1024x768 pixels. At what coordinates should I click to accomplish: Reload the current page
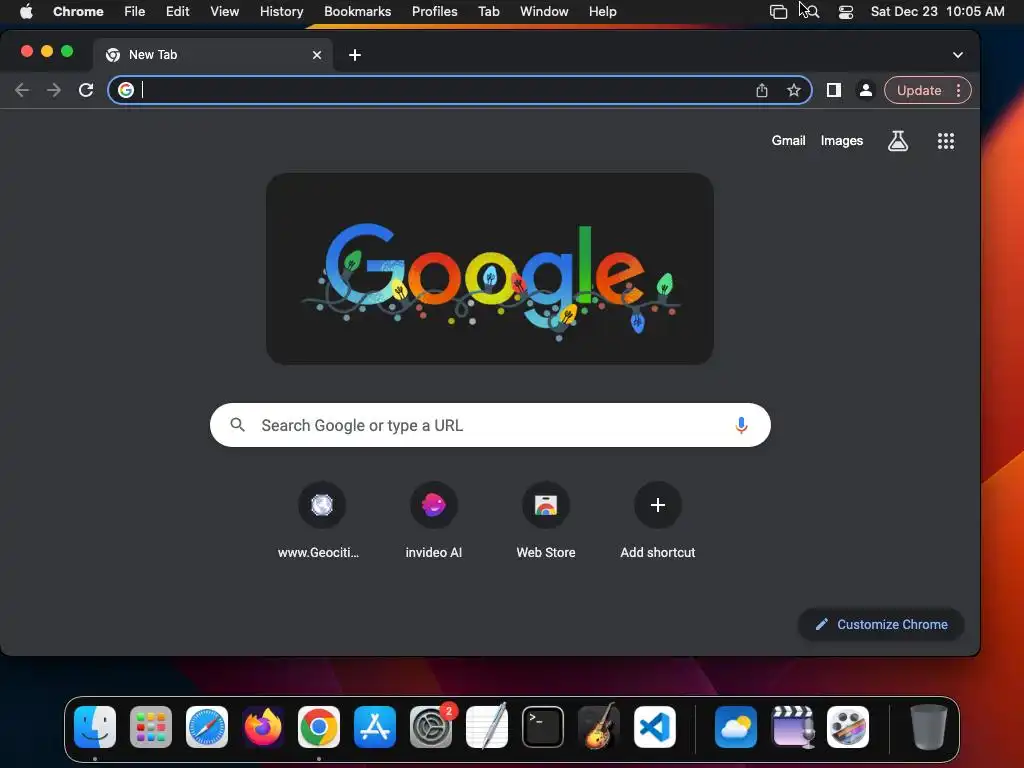pyautogui.click(x=86, y=90)
